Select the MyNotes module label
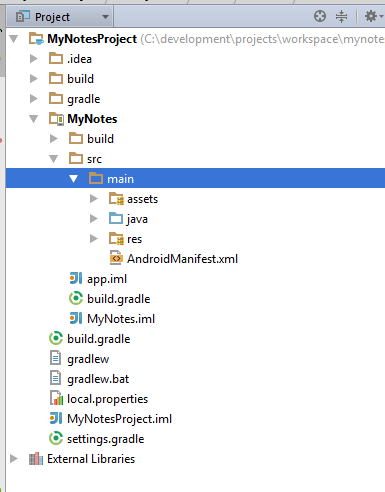This screenshot has height=492, width=385. click(92, 119)
